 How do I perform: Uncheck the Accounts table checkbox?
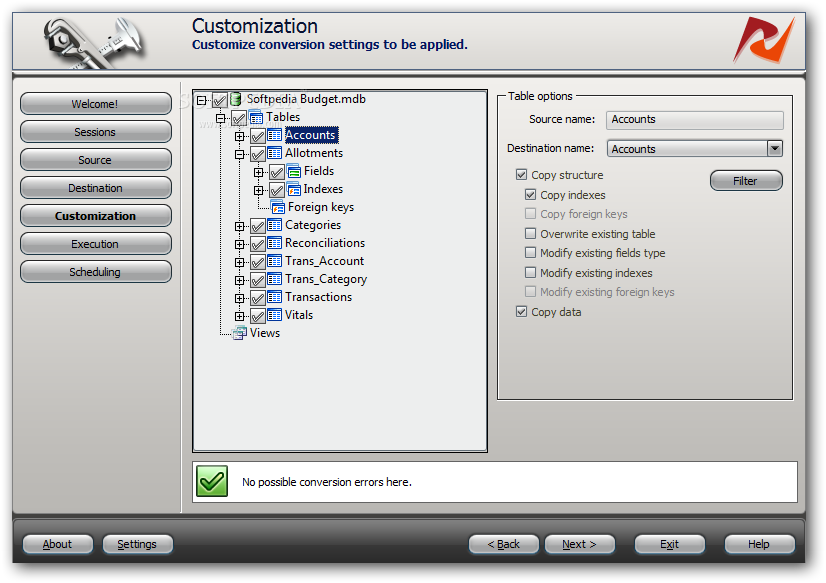click(x=258, y=136)
